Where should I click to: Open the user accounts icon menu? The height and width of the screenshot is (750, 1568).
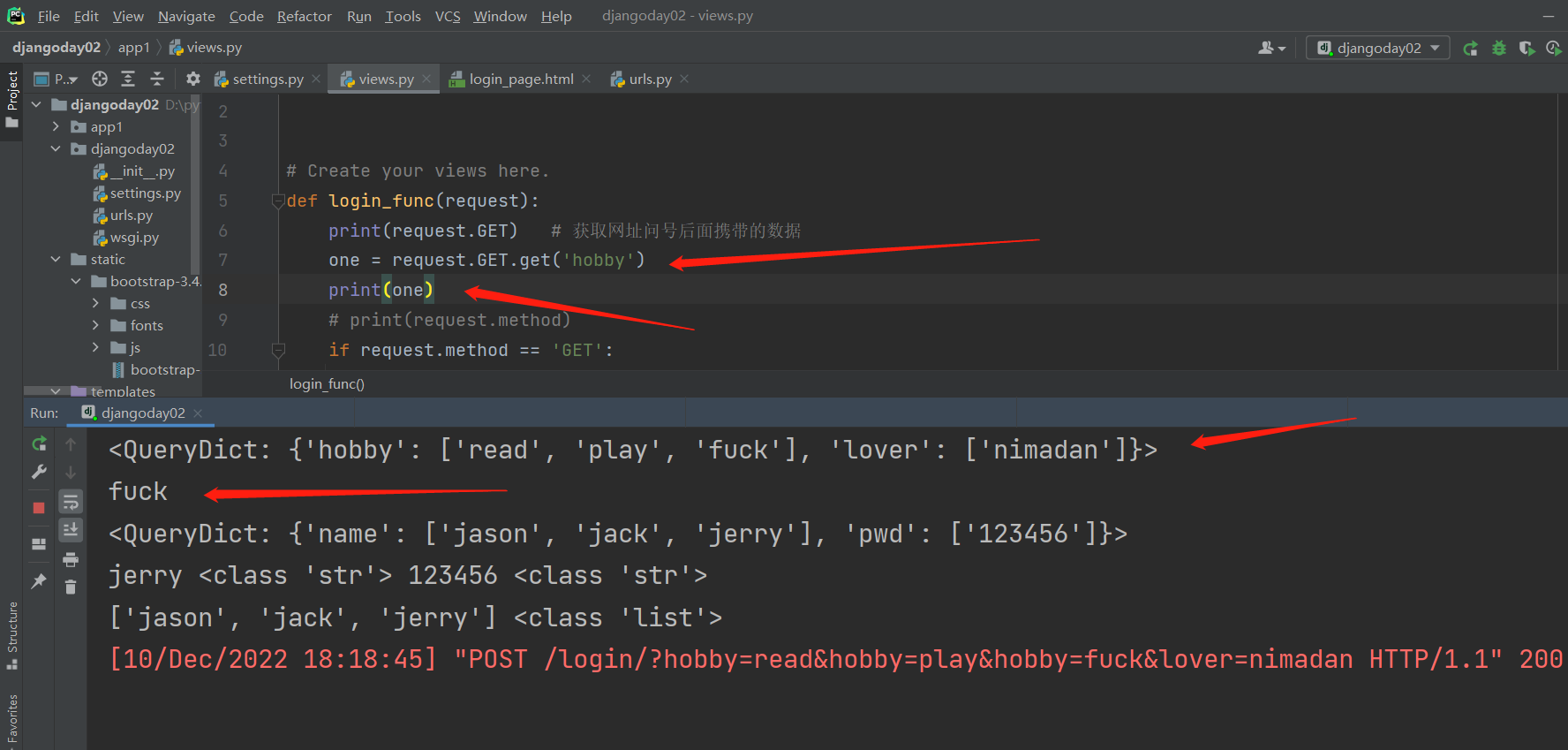pos(1271,48)
